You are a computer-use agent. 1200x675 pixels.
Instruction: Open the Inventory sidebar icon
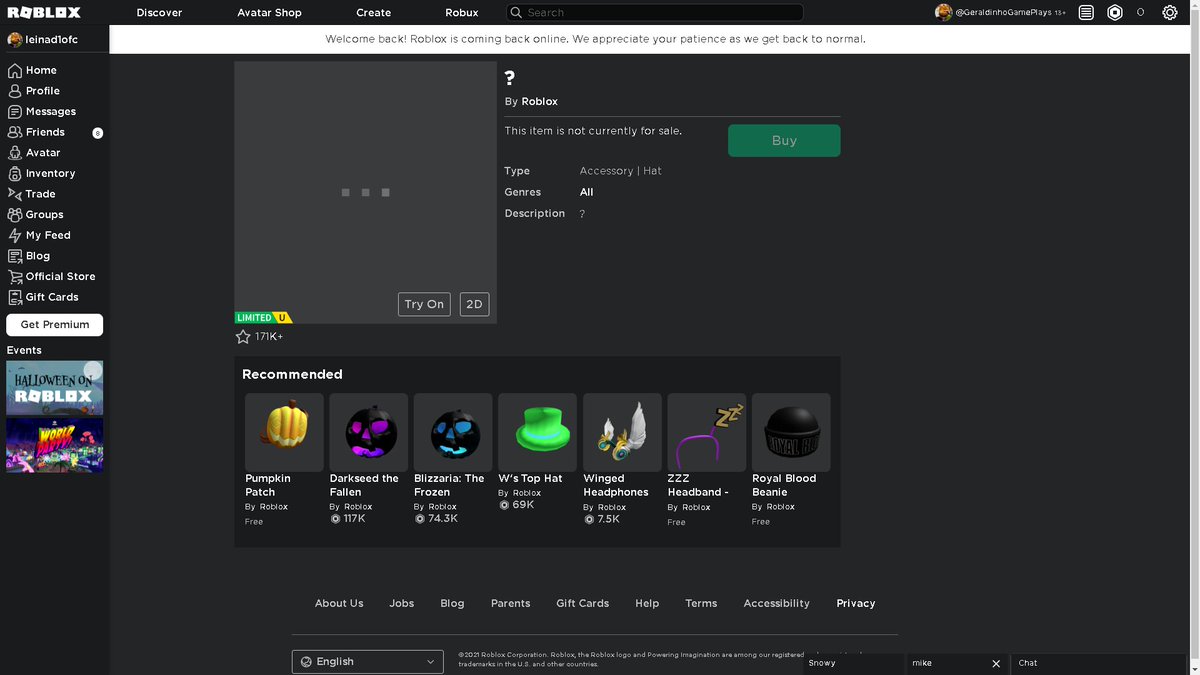15,174
